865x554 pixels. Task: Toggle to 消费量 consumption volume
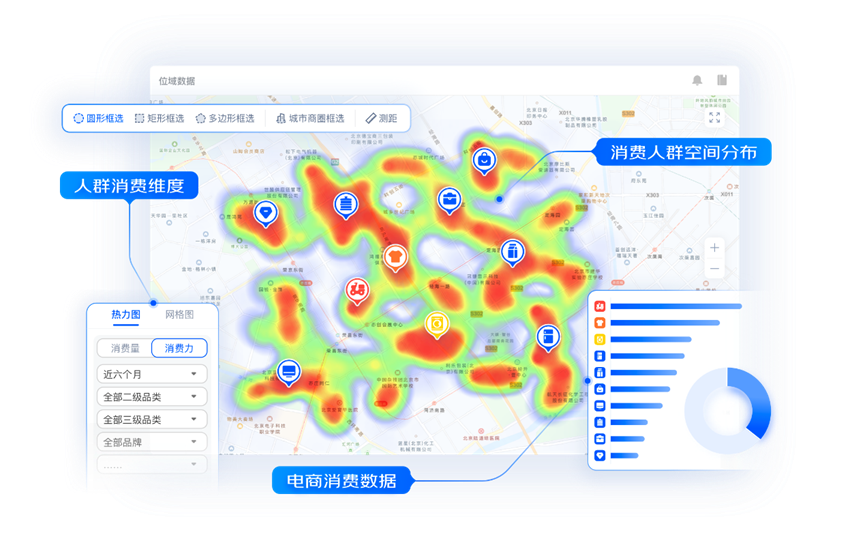pos(125,348)
